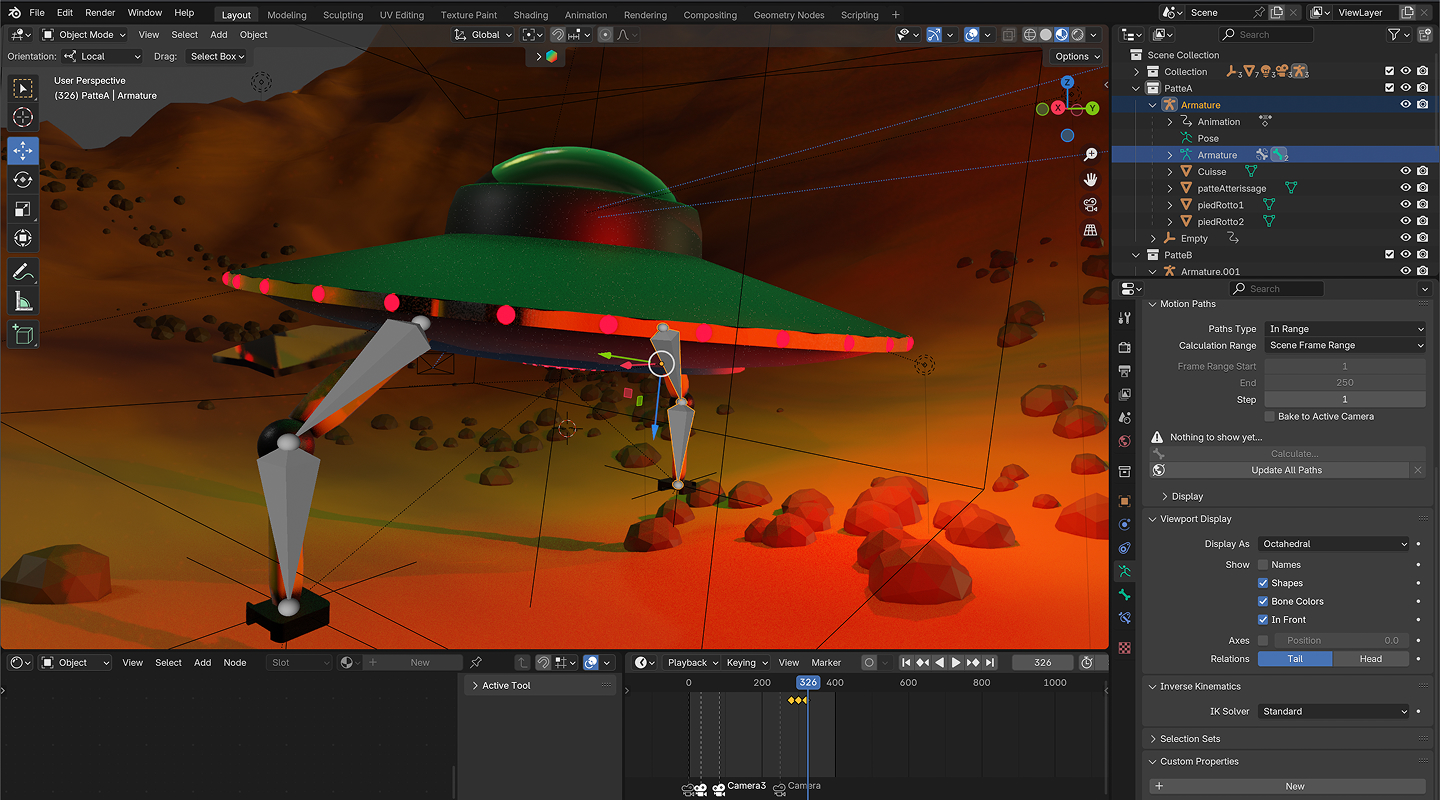The width and height of the screenshot is (1440, 800).
Task: Open the IK Solver dropdown
Action: point(1334,712)
